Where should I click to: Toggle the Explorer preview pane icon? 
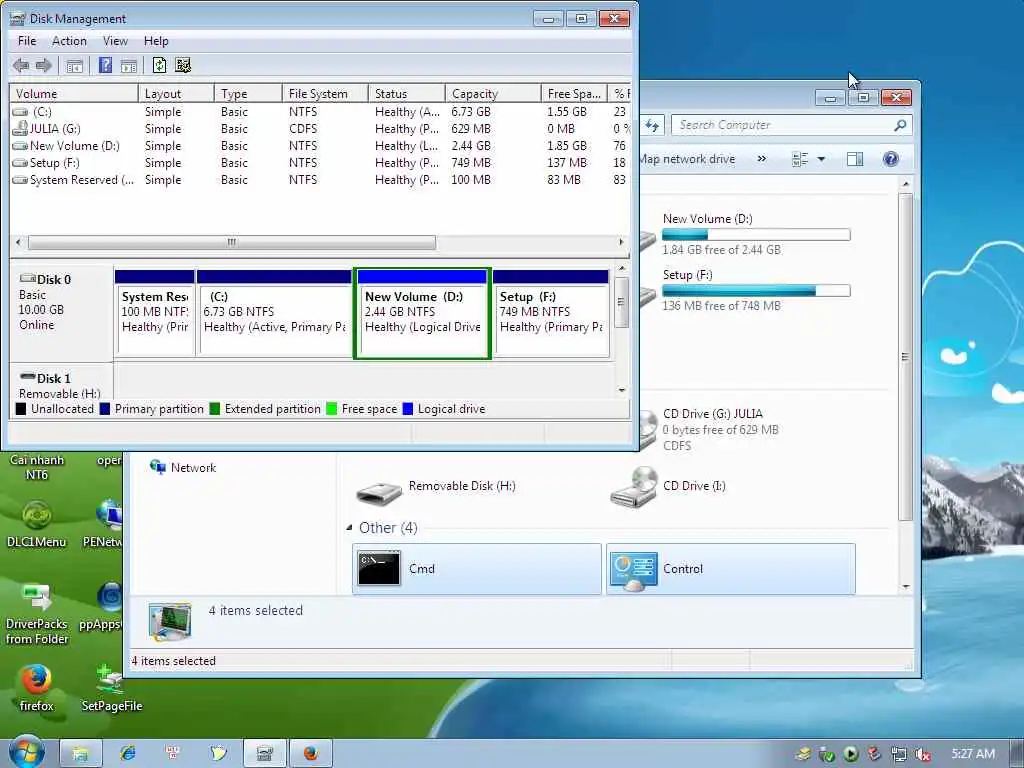855,159
